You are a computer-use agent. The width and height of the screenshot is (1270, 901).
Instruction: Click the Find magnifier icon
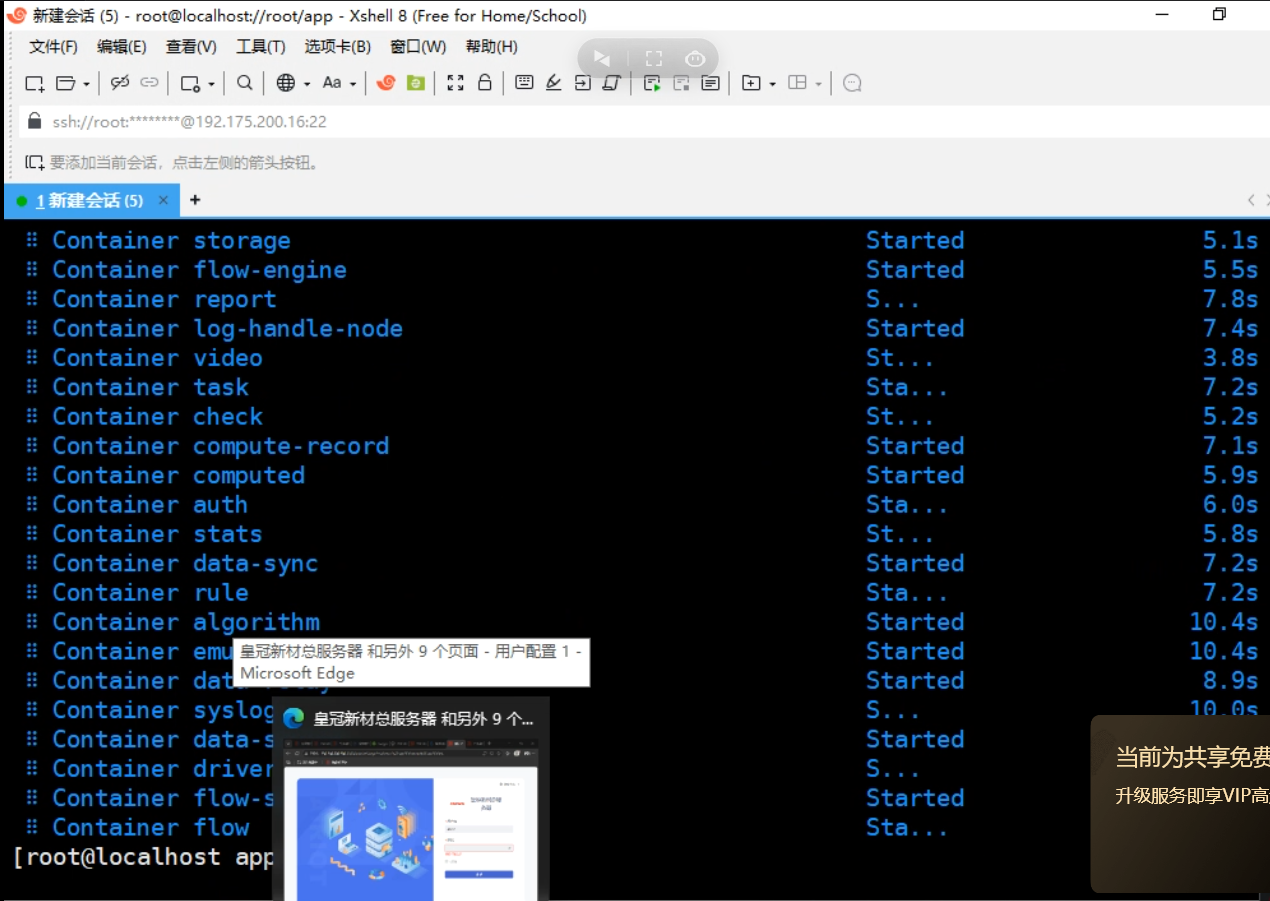click(245, 83)
